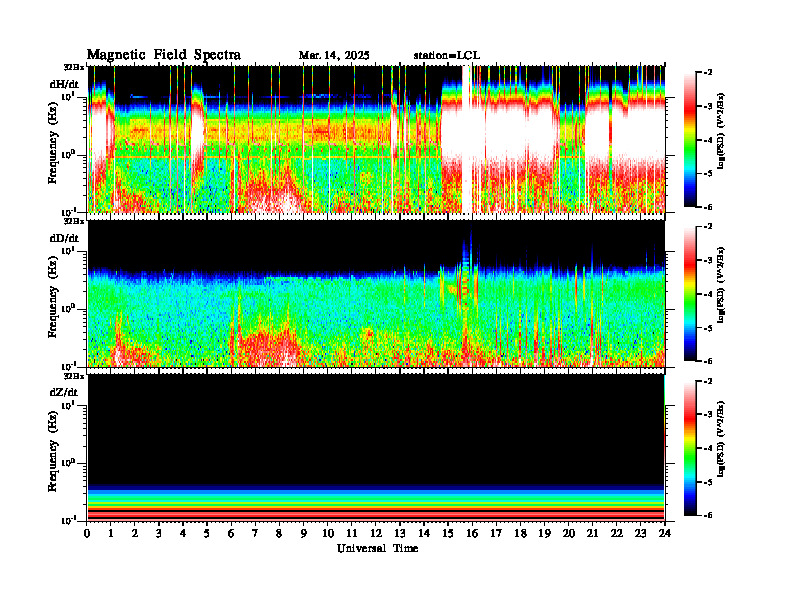The width and height of the screenshot is (792, 612).
Task: Click the "-4" tick on dD/dt colorbar
Action: coord(709,294)
